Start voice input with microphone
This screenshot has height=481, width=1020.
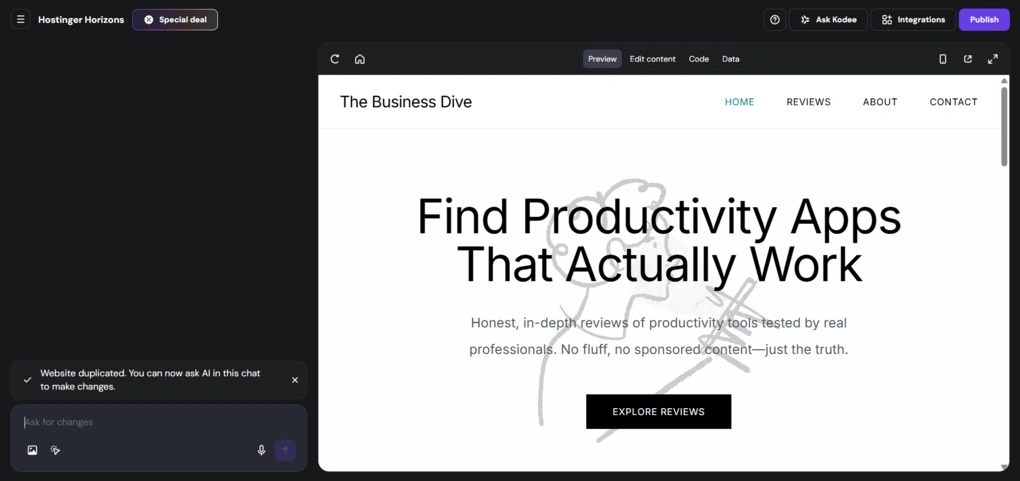[261, 450]
